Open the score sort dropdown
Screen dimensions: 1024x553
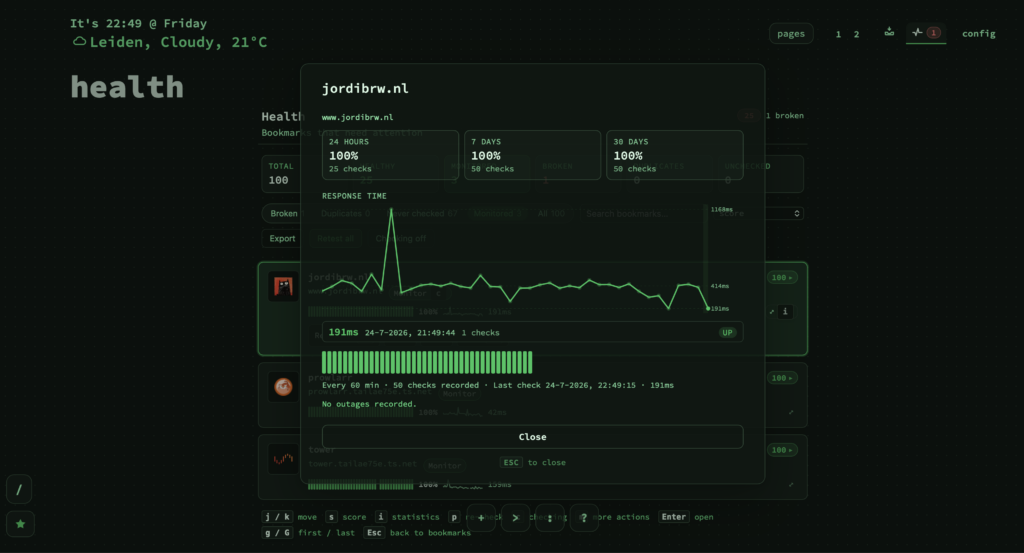[758, 213]
